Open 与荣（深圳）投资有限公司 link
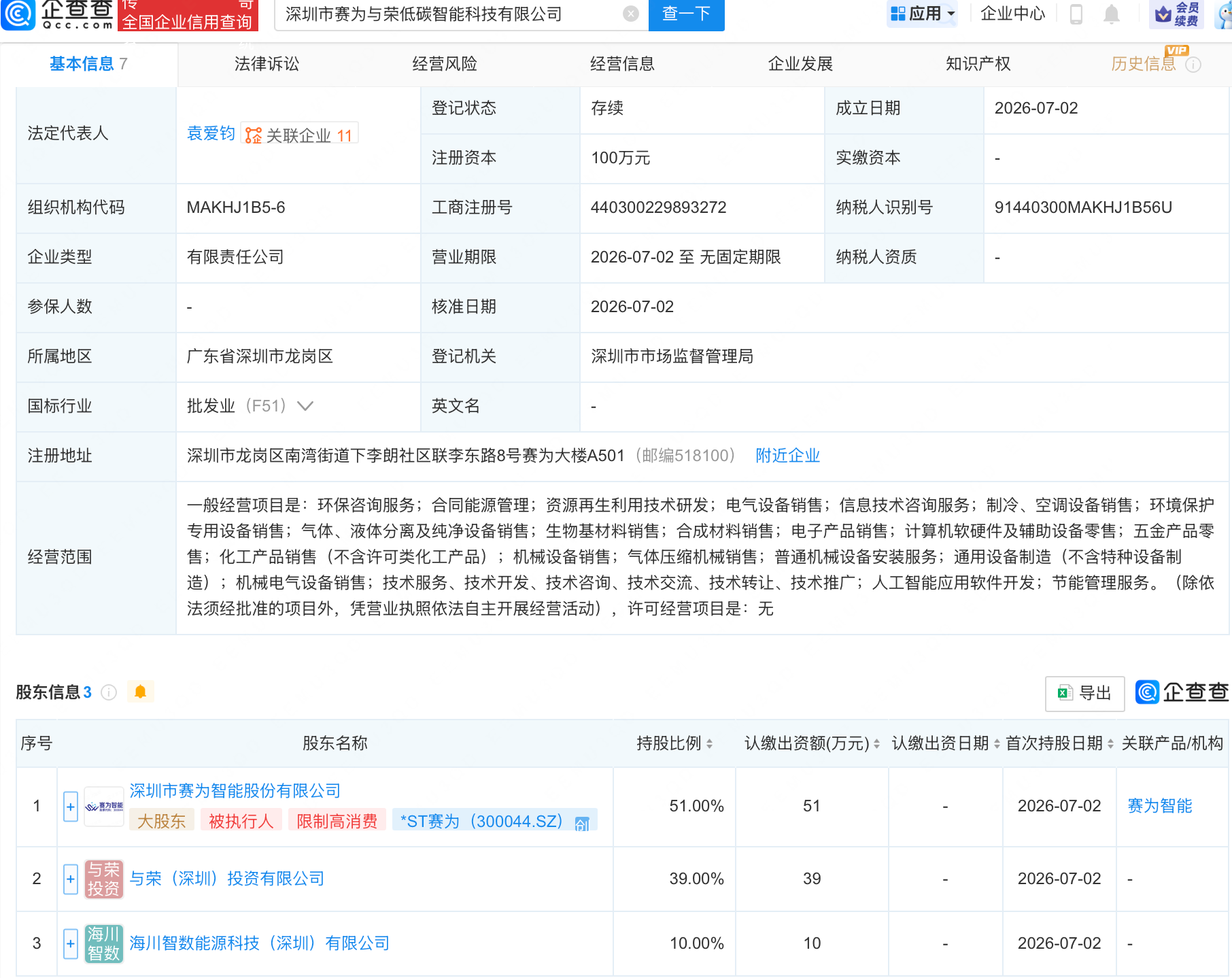 tap(227, 879)
